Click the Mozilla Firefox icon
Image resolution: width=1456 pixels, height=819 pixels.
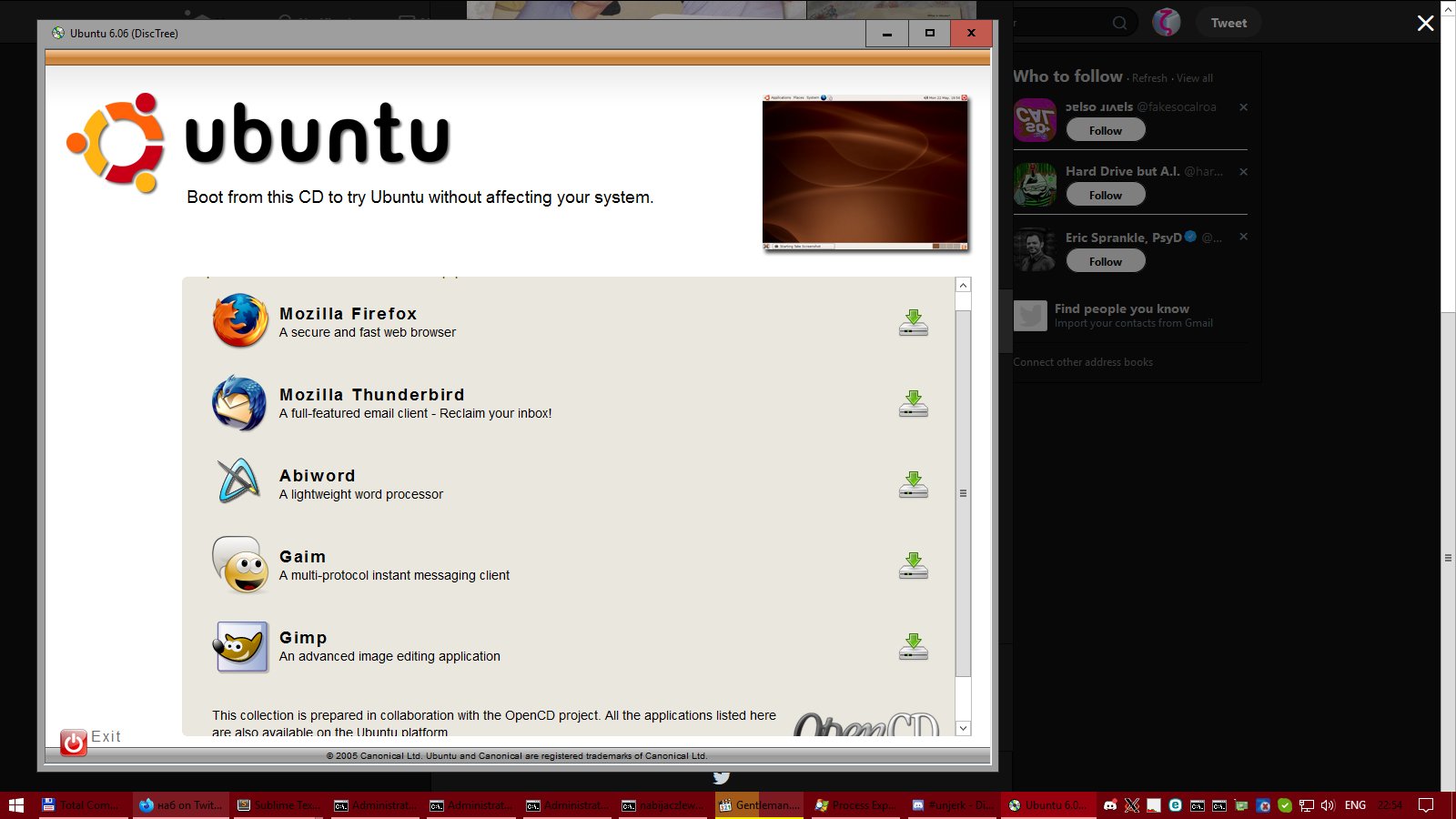click(240, 320)
